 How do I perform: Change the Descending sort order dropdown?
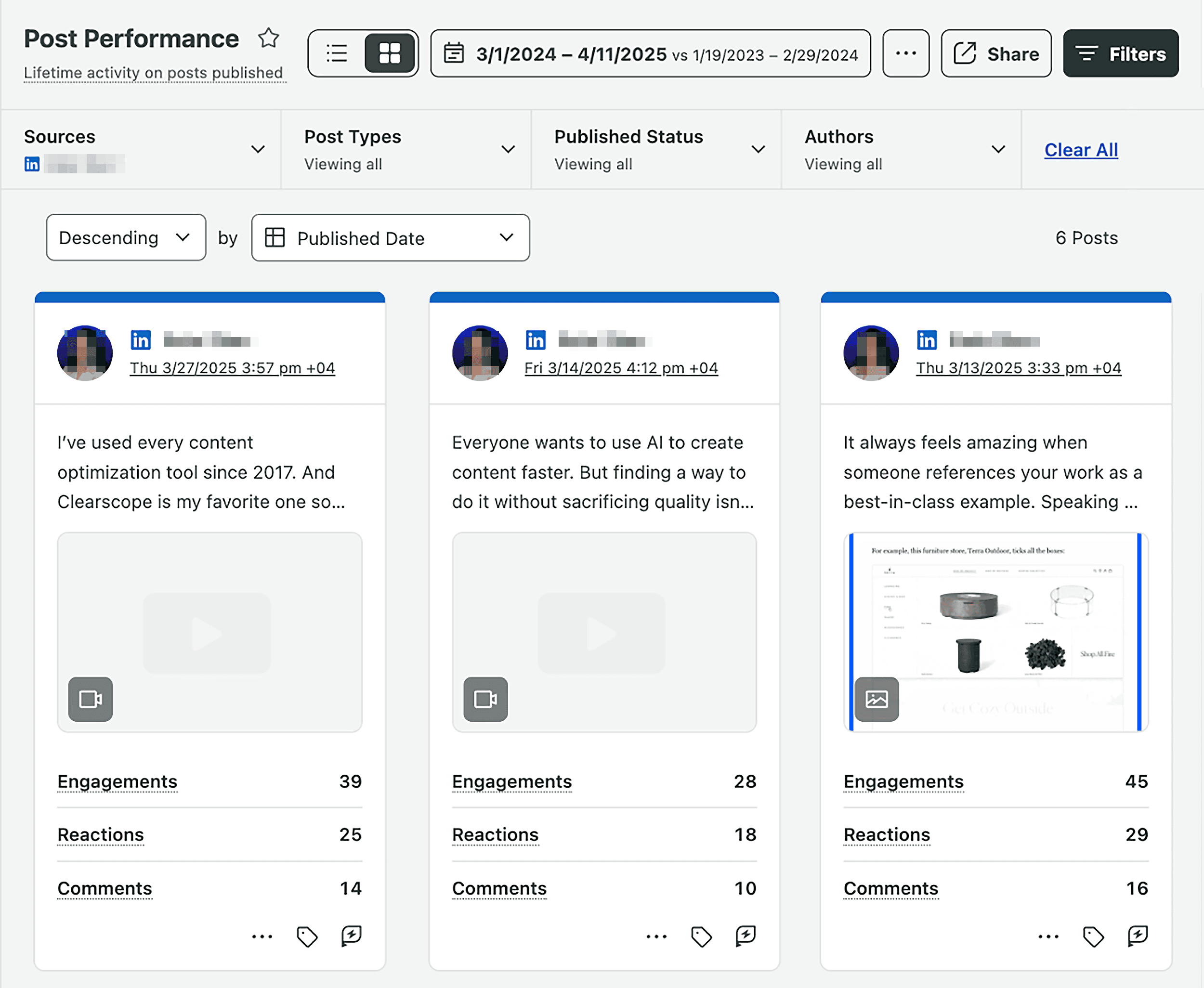[126, 238]
